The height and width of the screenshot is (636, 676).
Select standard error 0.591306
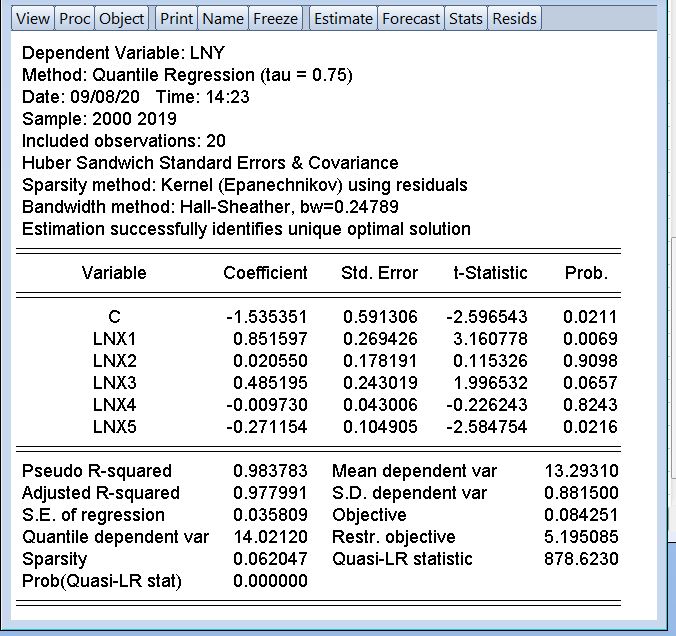(x=380, y=317)
